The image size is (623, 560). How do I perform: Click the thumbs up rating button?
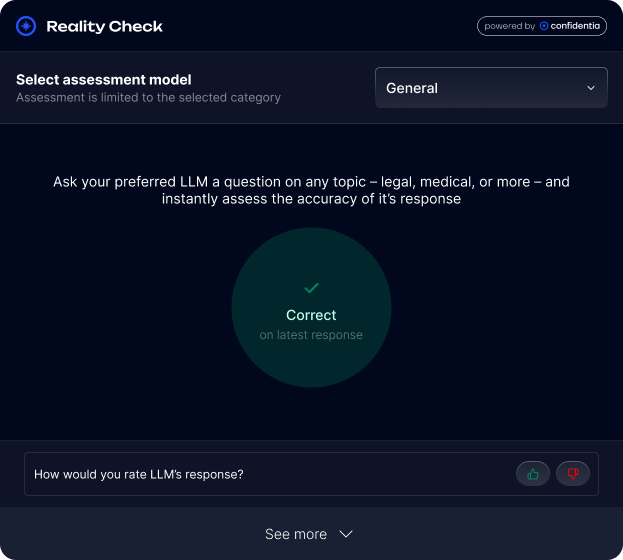(x=532, y=474)
